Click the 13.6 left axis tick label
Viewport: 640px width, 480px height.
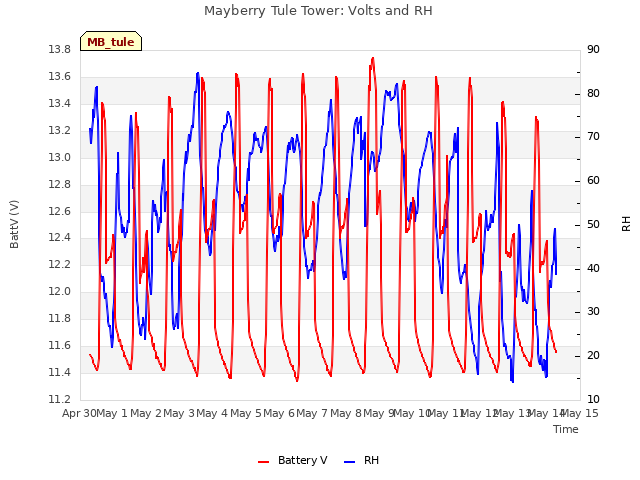(60, 76)
